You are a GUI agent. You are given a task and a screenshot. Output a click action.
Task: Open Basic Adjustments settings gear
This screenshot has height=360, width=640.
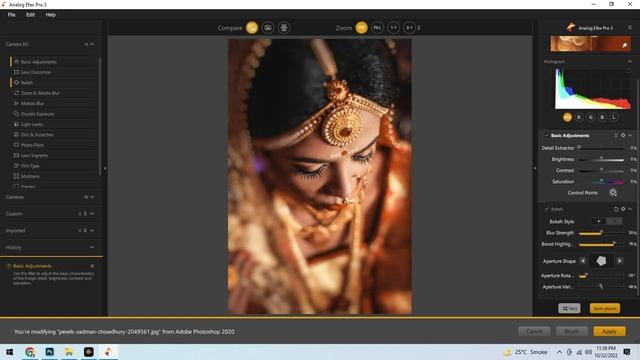pos(623,136)
